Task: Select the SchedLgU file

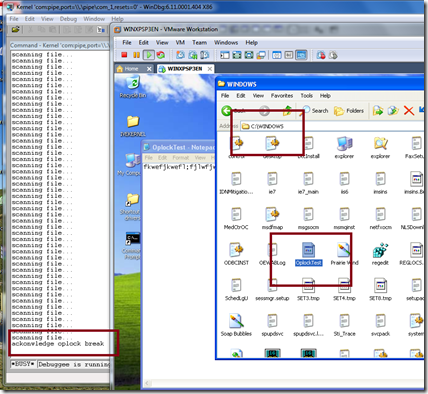Action: tap(236, 289)
